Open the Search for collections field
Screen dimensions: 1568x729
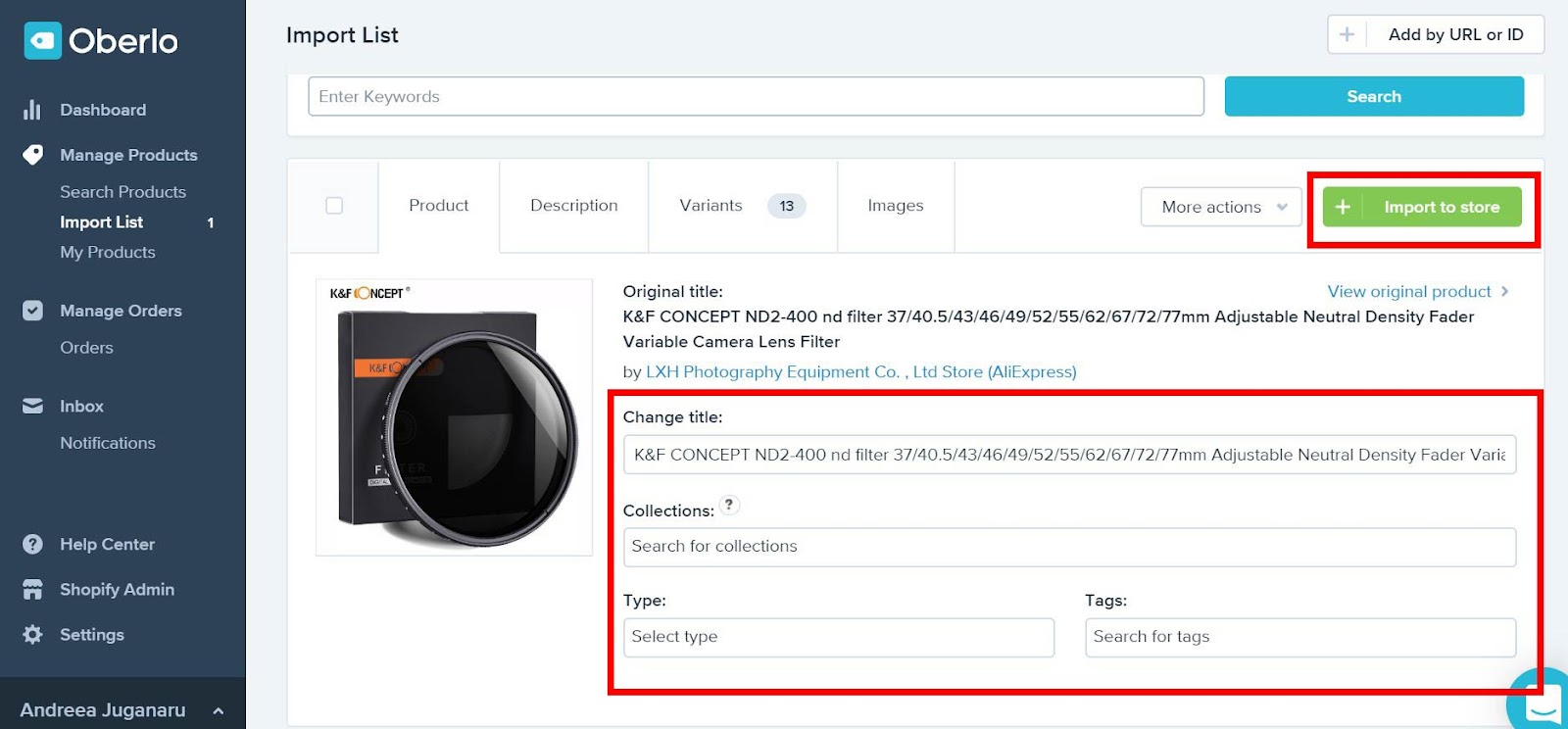pos(1069,547)
